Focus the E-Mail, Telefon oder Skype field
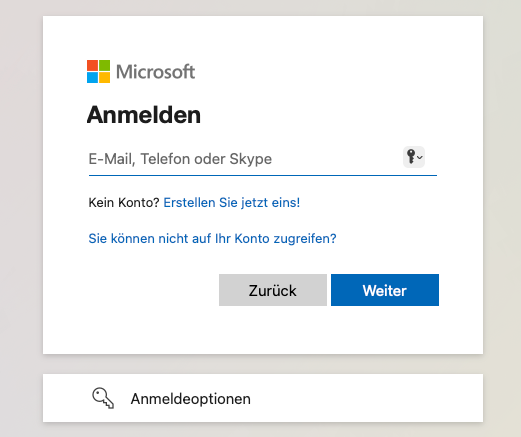Image resolution: width=521 pixels, height=437 pixels. 263,159
